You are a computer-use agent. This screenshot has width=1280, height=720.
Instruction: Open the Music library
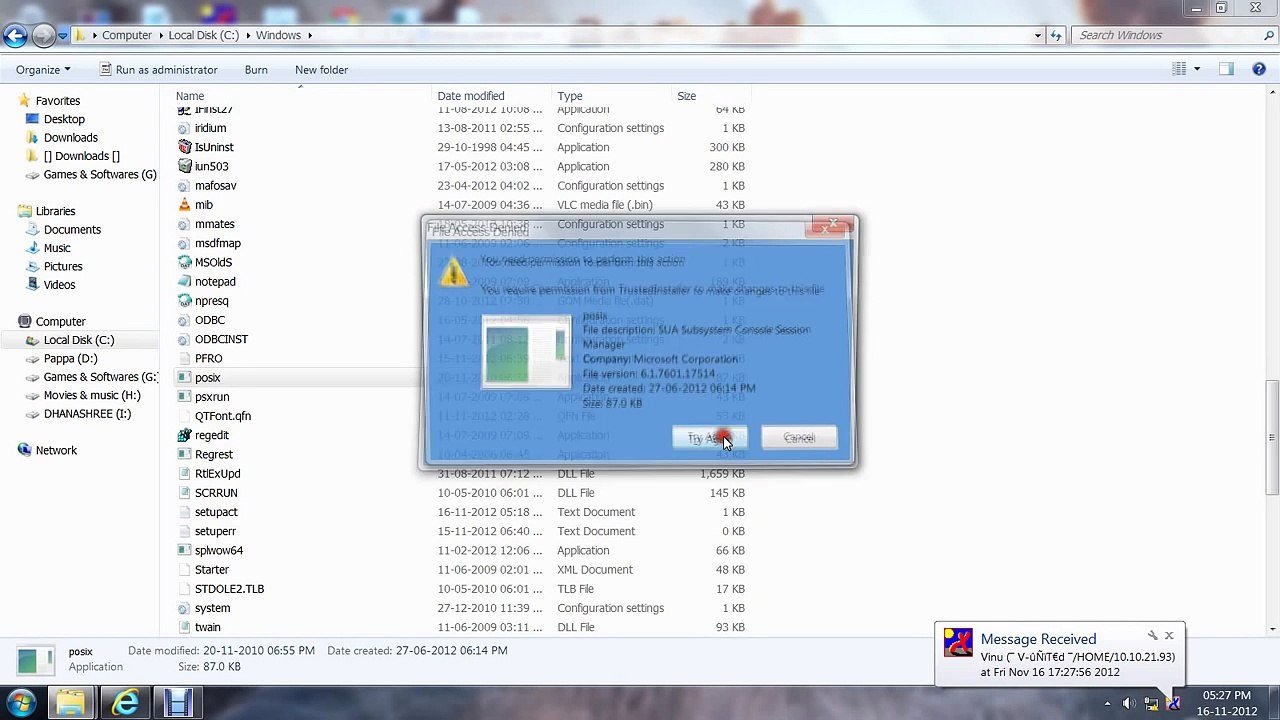(x=57, y=248)
